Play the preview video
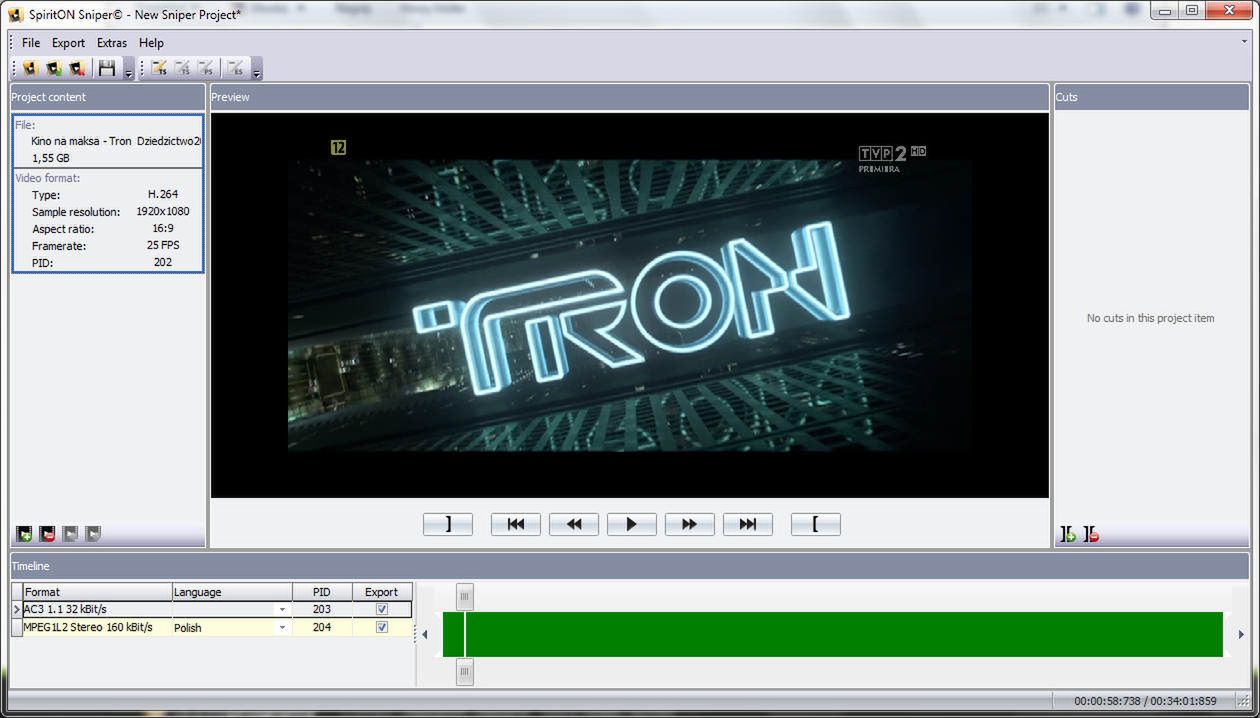 (632, 524)
